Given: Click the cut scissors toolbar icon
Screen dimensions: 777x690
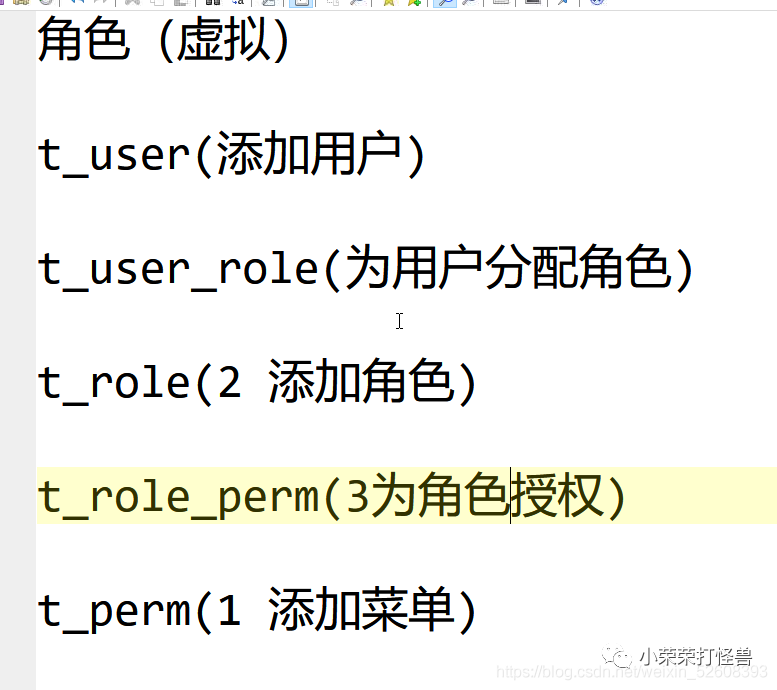Looking at the screenshot, I should coord(132,2).
